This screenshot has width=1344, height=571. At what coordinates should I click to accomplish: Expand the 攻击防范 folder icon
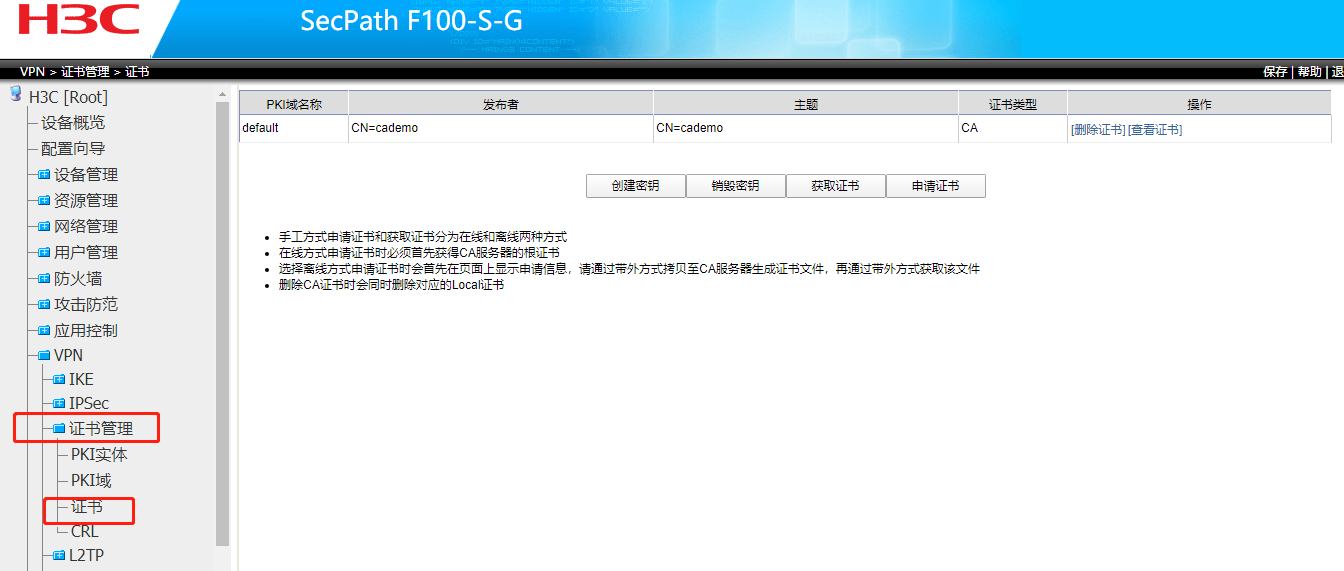point(44,304)
